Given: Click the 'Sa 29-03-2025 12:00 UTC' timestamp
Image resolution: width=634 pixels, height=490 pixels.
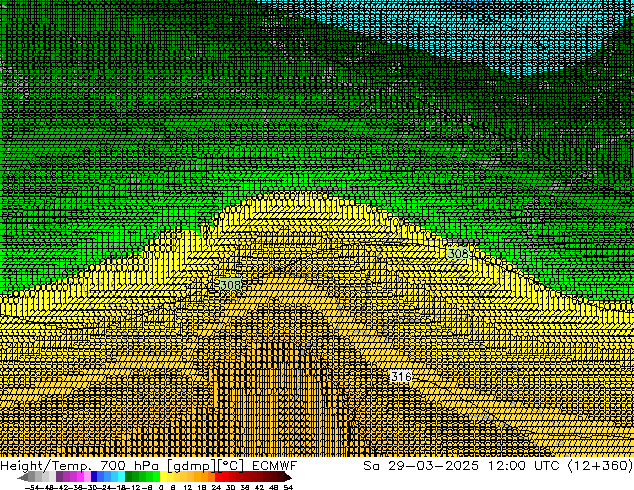Looking at the screenshot, I should click(x=461, y=466).
